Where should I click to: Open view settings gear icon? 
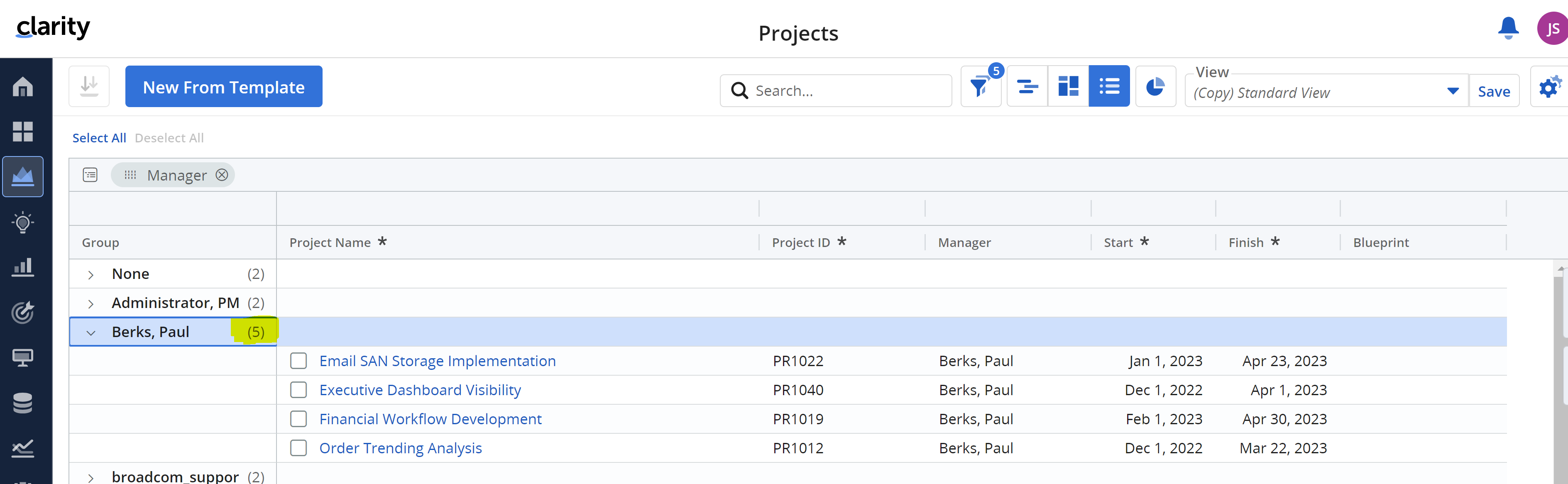point(1549,87)
